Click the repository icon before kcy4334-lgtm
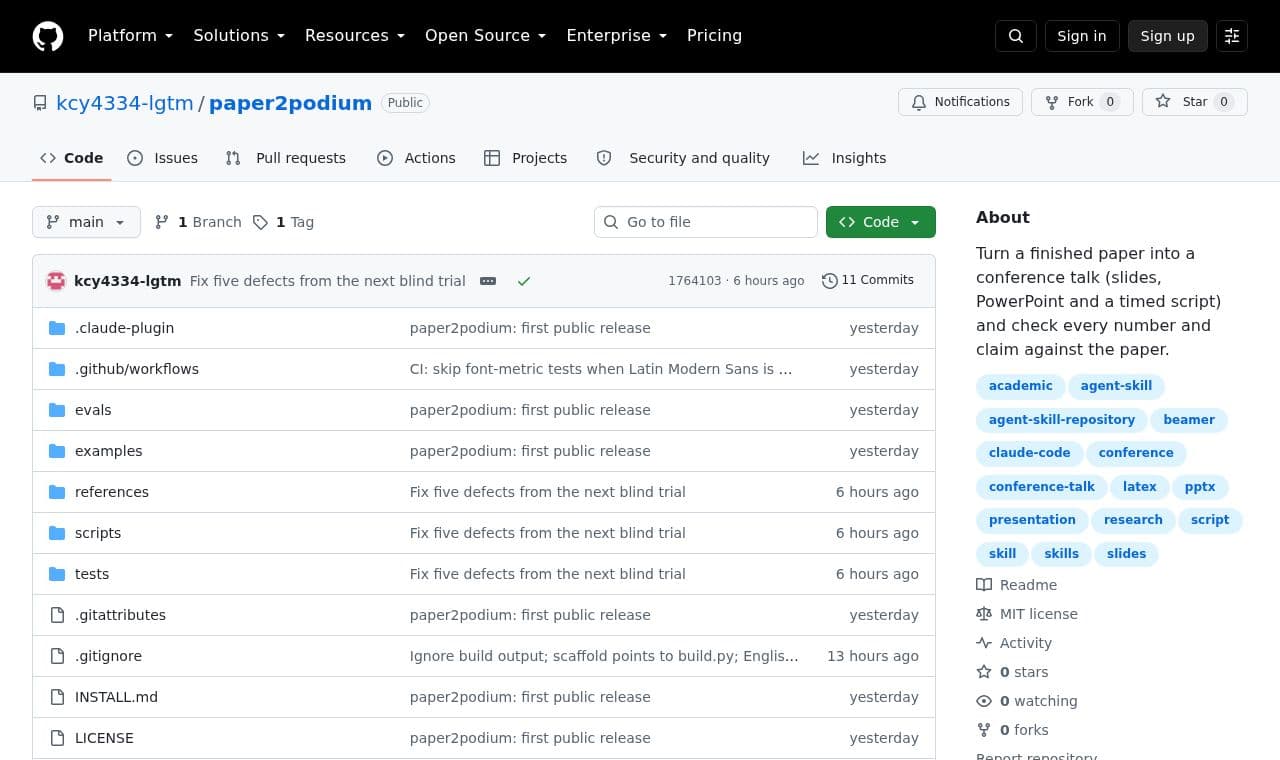1280x760 pixels. click(40, 103)
